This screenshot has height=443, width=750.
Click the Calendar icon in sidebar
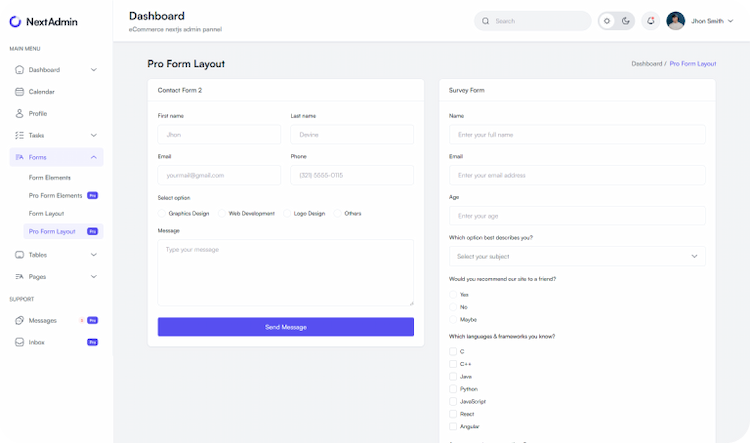click(x=19, y=92)
